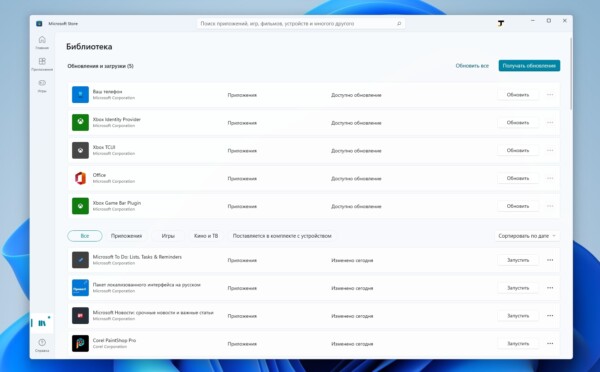Open more options for Xbox Identity Provider
Screen dimensions: 600x372
(x=550, y=122)
